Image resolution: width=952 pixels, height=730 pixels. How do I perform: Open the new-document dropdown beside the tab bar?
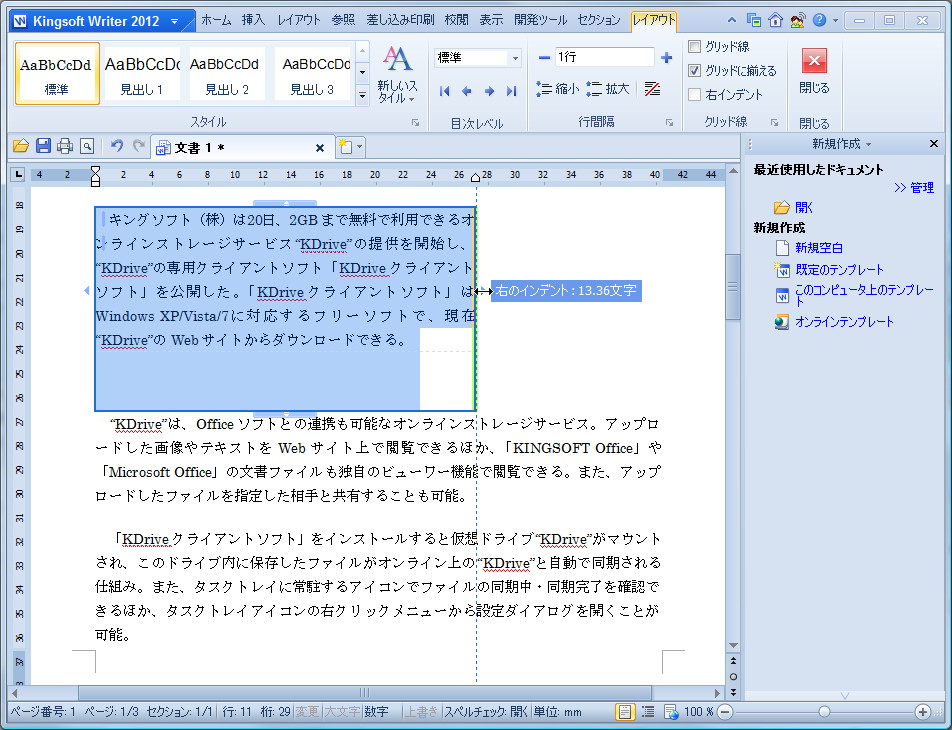tap(352, 145)
